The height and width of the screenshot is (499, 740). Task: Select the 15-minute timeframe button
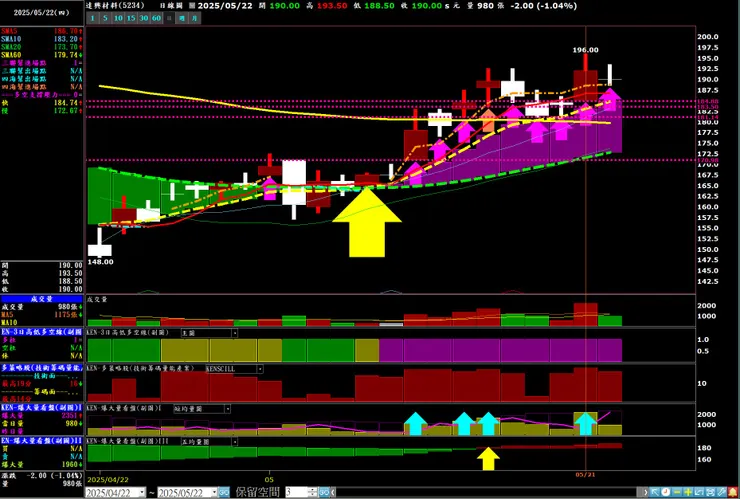(x=131, y=18)
